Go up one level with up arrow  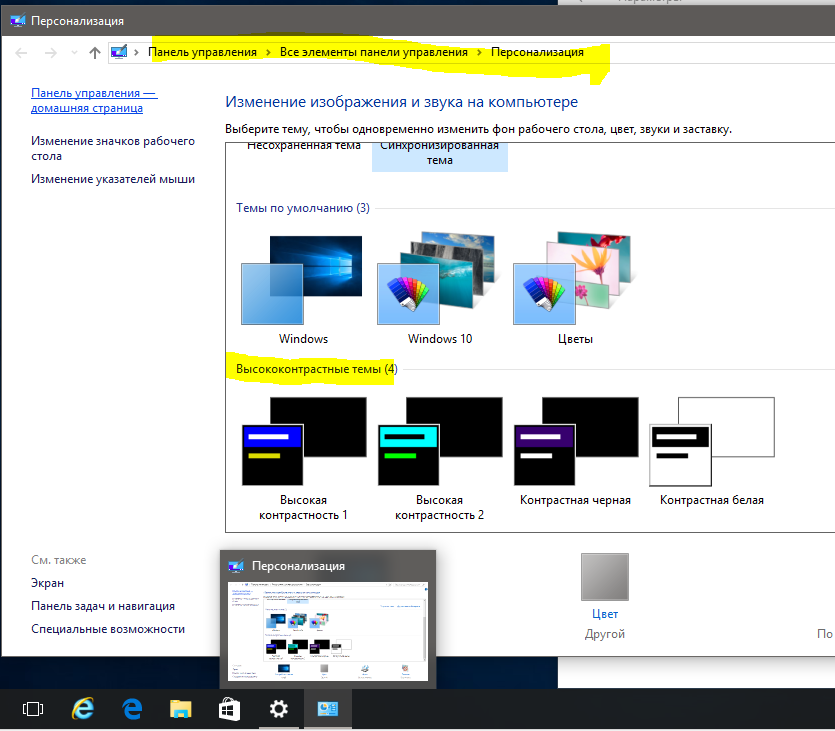click(95, 53)
